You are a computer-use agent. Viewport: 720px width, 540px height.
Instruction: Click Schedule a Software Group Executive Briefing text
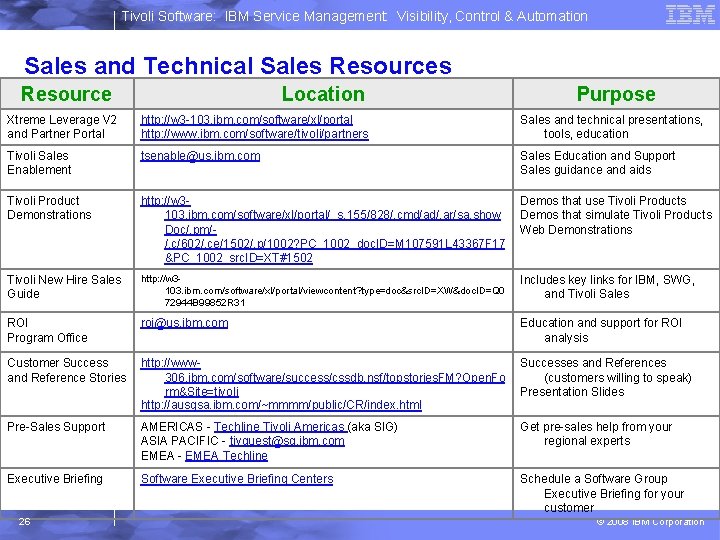point(602,493)
